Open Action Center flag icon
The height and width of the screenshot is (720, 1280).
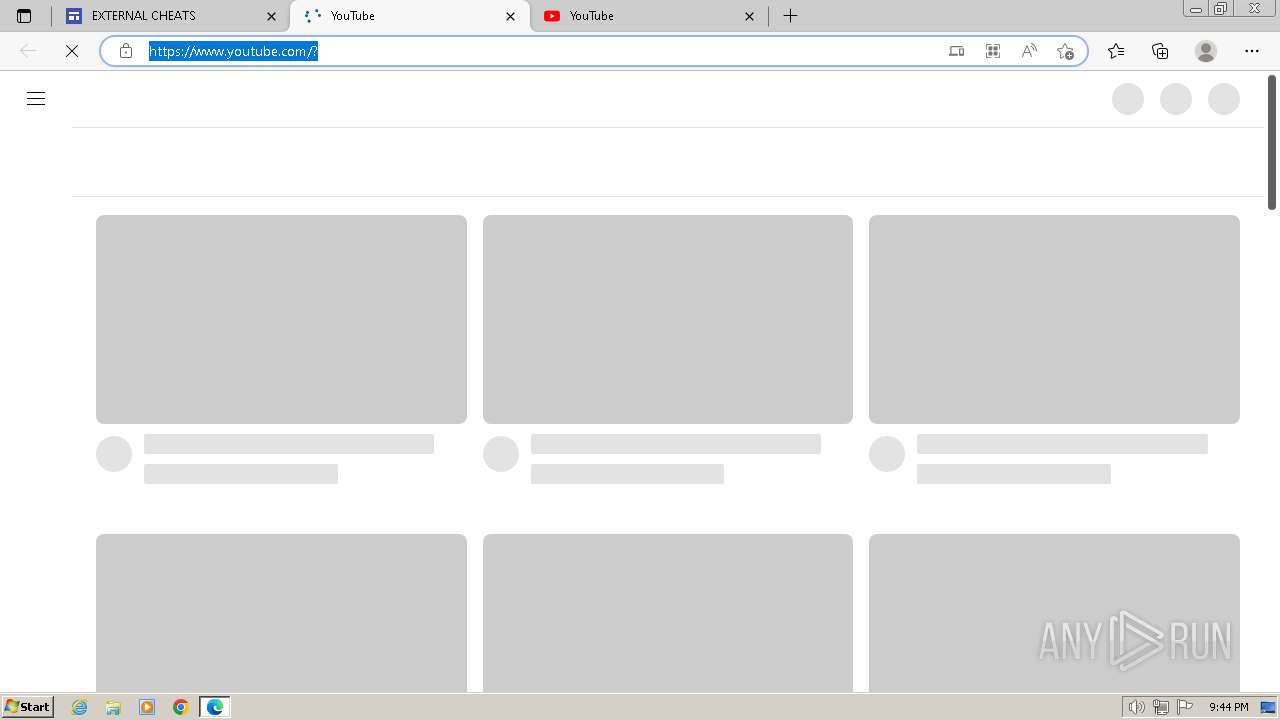tap(1185, 707)
